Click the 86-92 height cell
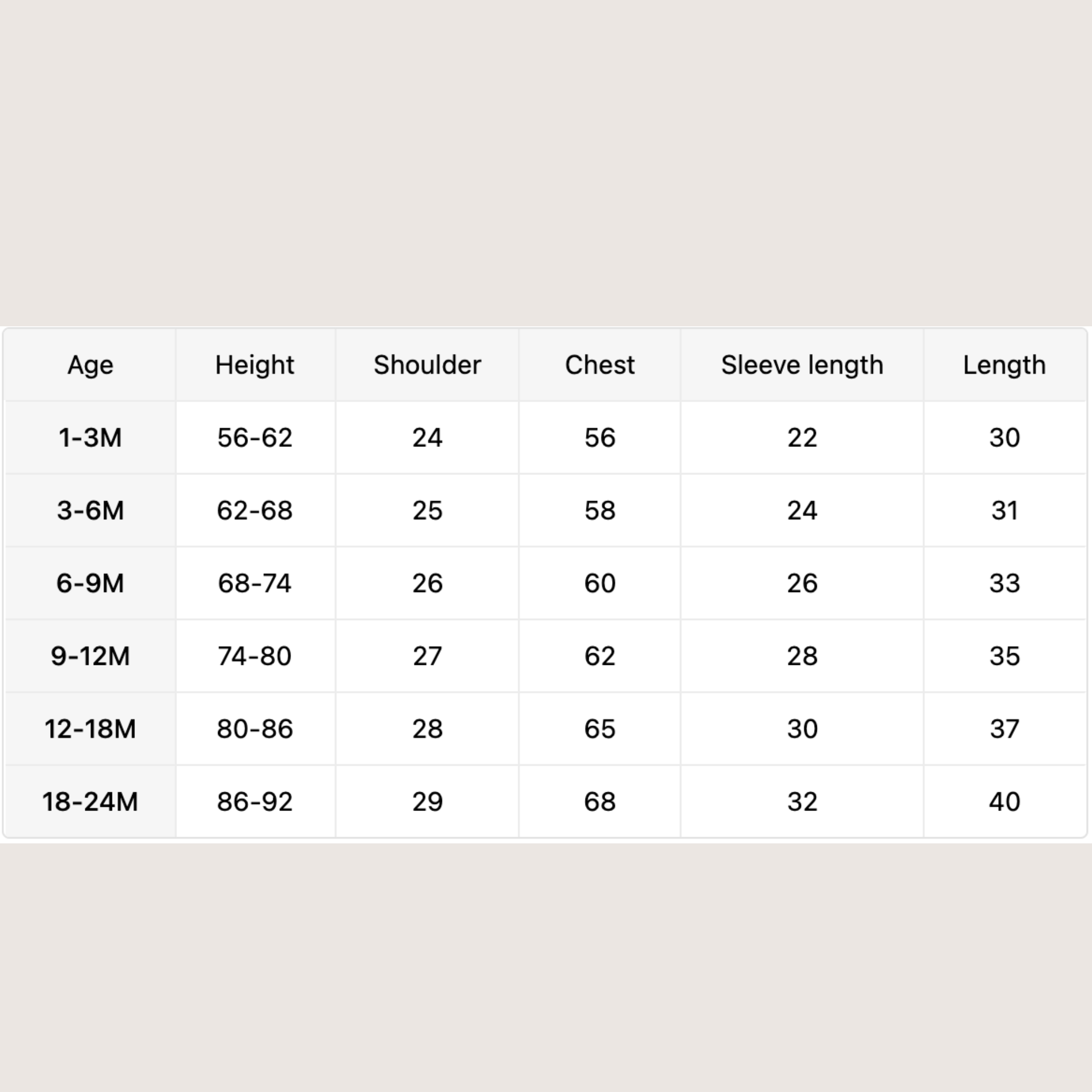 pyautogui.click(x=255, y=802)
